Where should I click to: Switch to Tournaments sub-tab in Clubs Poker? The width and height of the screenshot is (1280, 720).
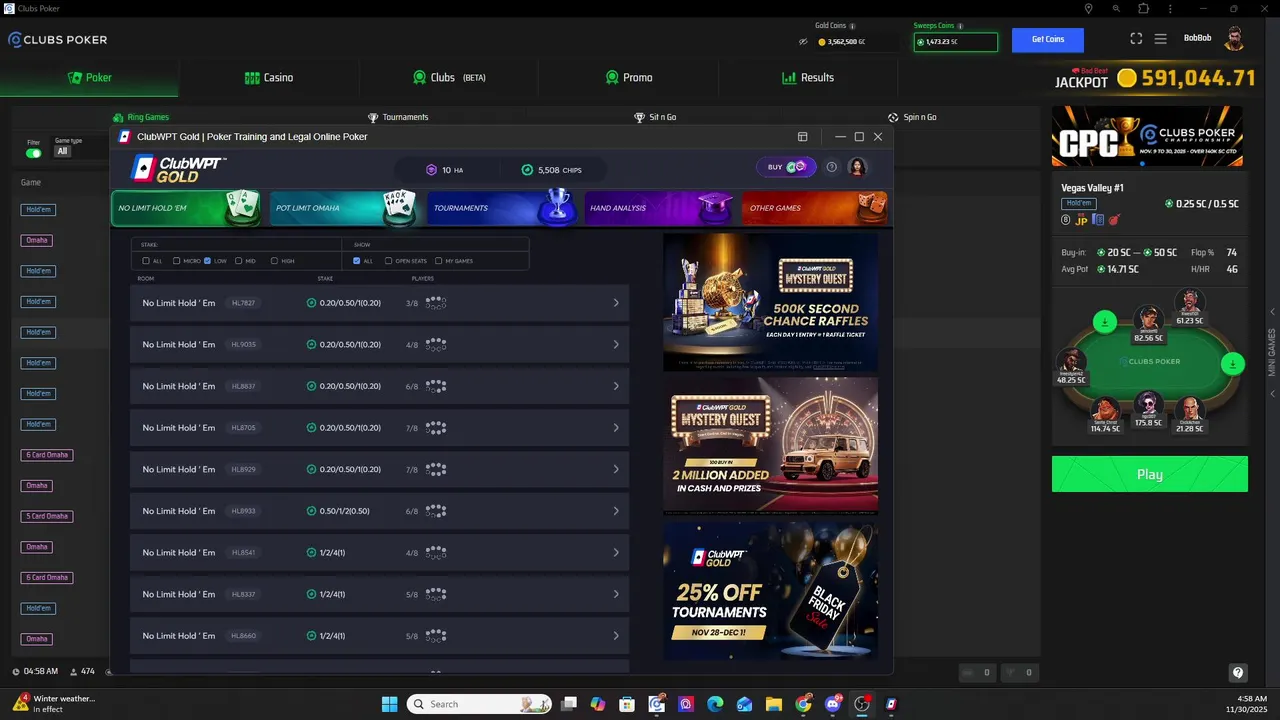398,117
